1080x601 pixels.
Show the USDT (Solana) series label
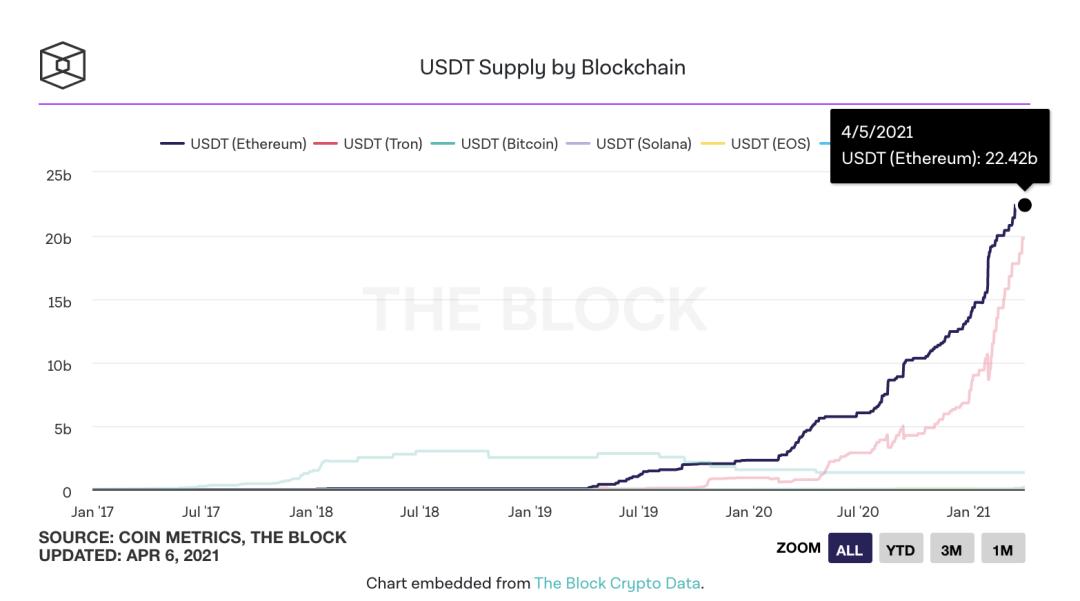(643, 144)
